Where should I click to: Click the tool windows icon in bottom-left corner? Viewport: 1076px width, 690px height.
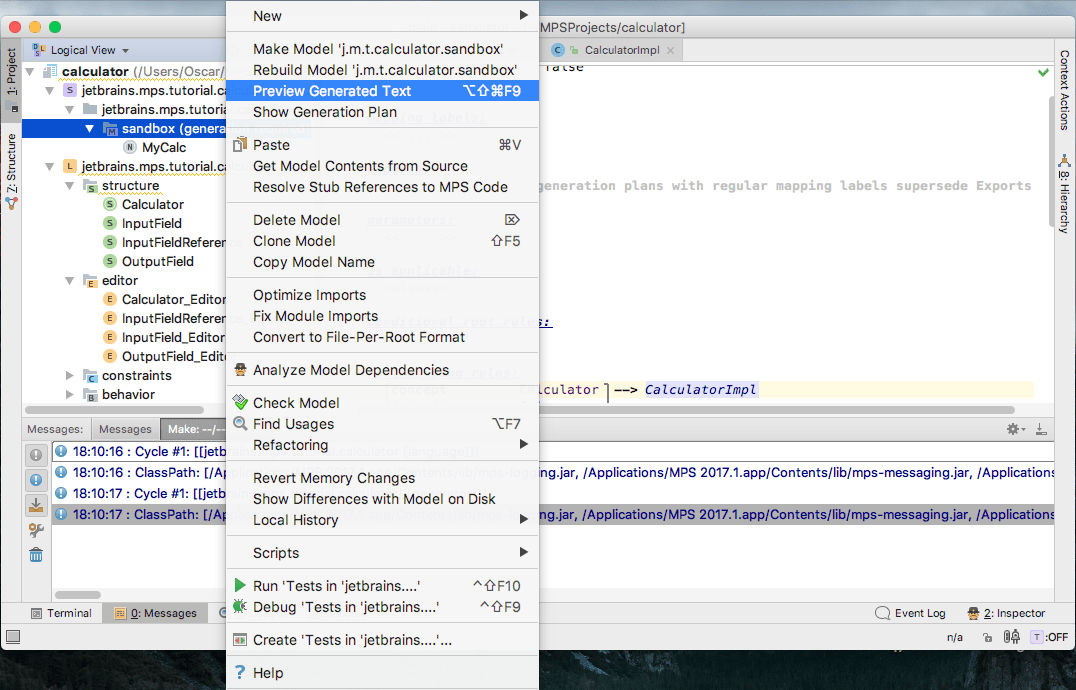12,637
